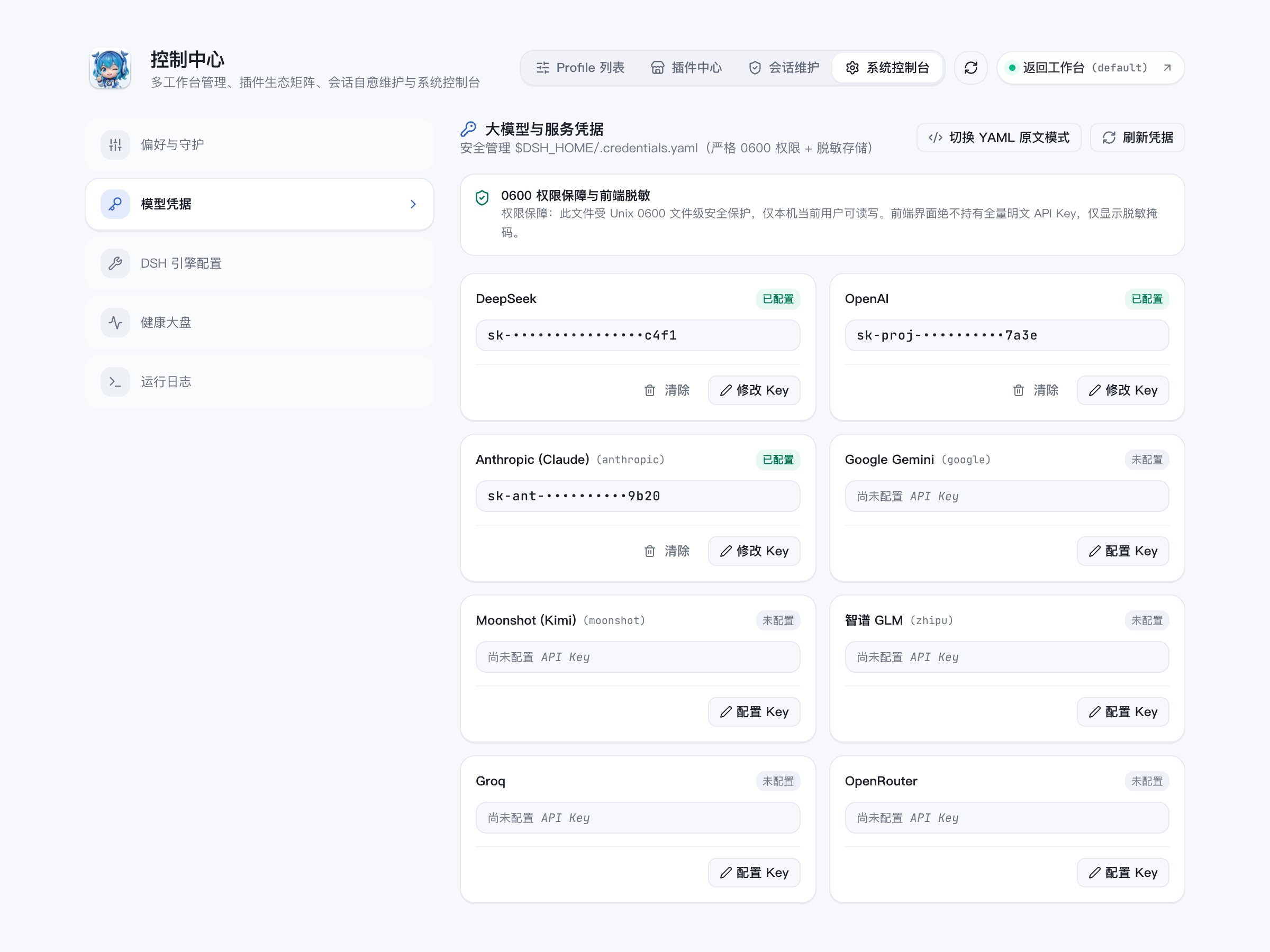The image size is (1270, 952).
Task: Click the sliders icon for 偏好与守护
Action: pyautogui.click(x=115, y=144)
